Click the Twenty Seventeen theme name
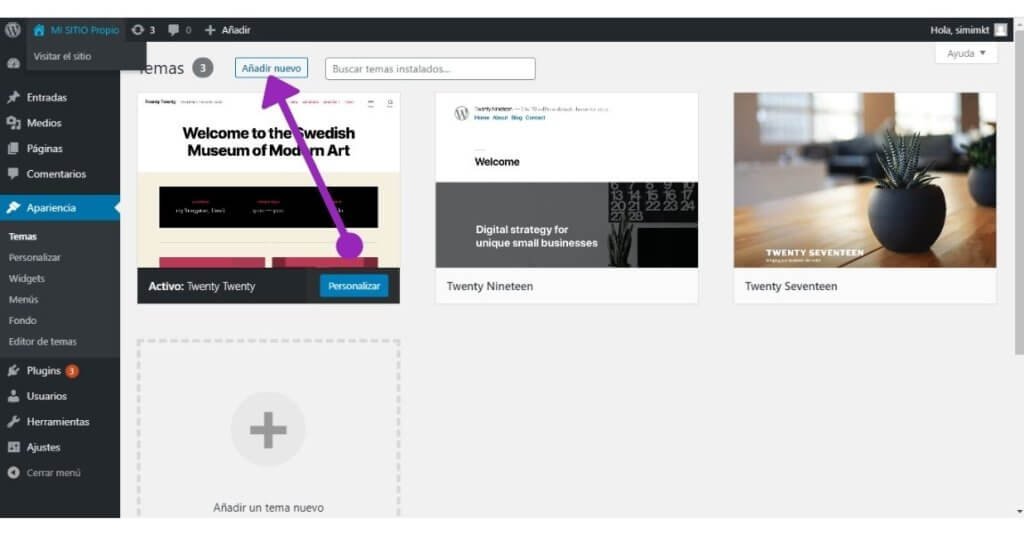 [x=791, y=286]
